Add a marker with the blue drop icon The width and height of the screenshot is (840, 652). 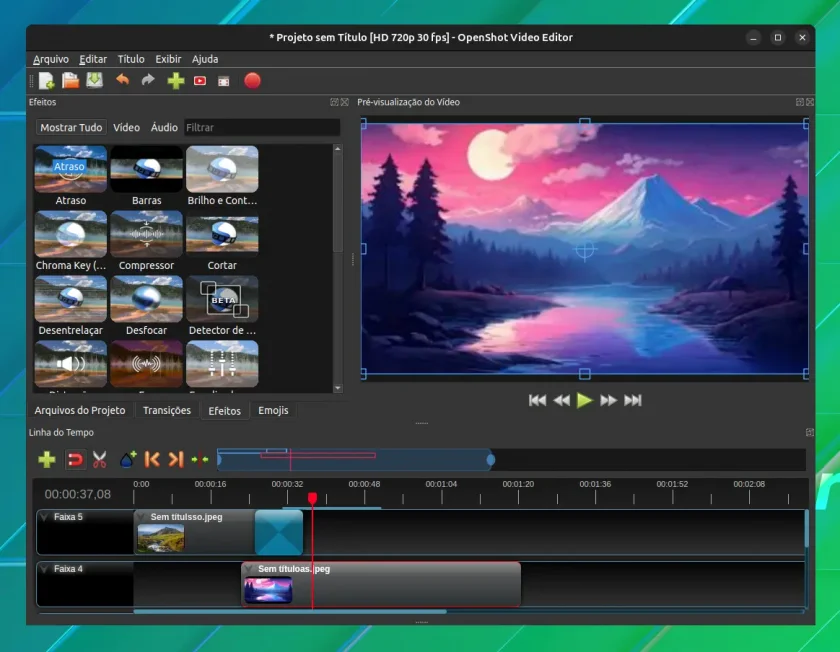coord(128,460)
